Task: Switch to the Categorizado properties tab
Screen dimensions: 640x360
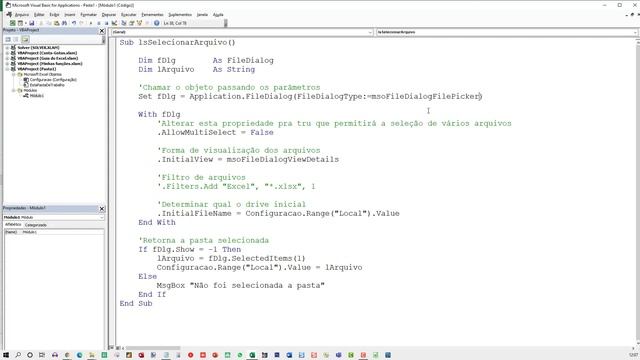Action: (36, 225)
